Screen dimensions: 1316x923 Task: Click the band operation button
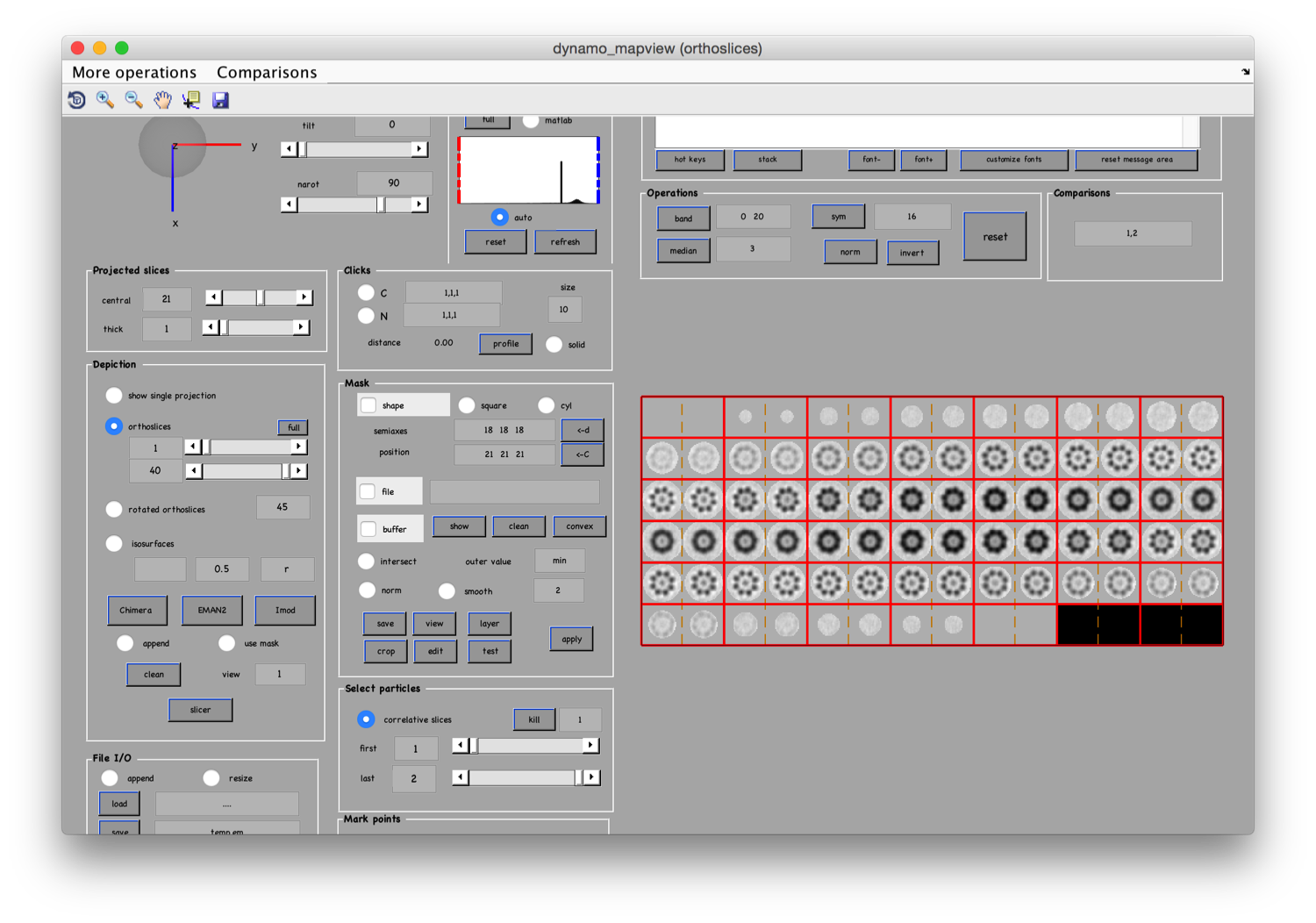click(x=683, y=218)
